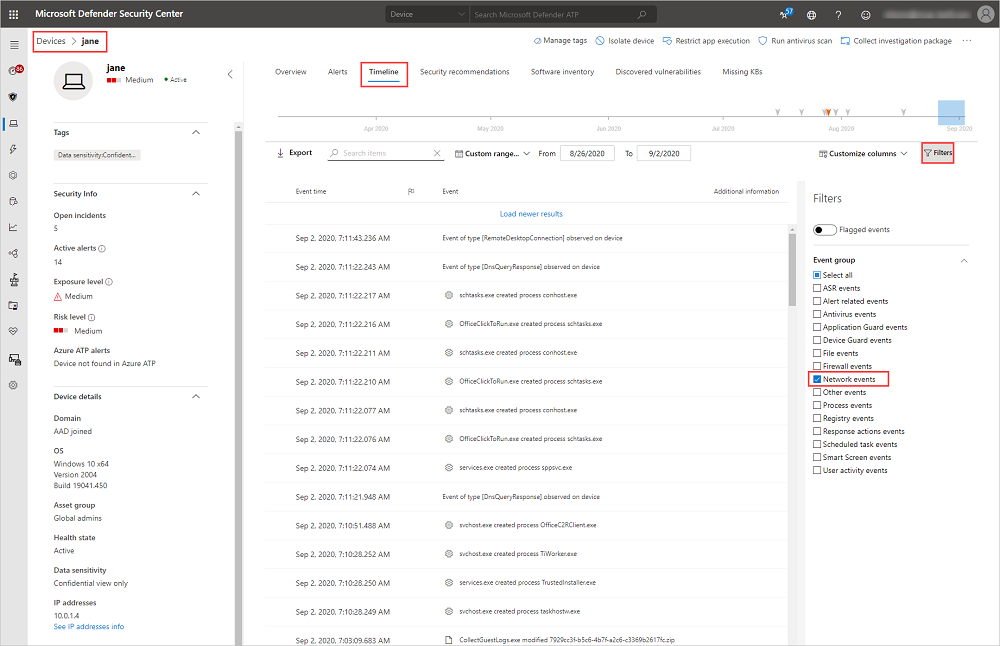Click info icon next to Exposure level
1000x646 pixels.
pyautogui.click(x=108, y=282)
